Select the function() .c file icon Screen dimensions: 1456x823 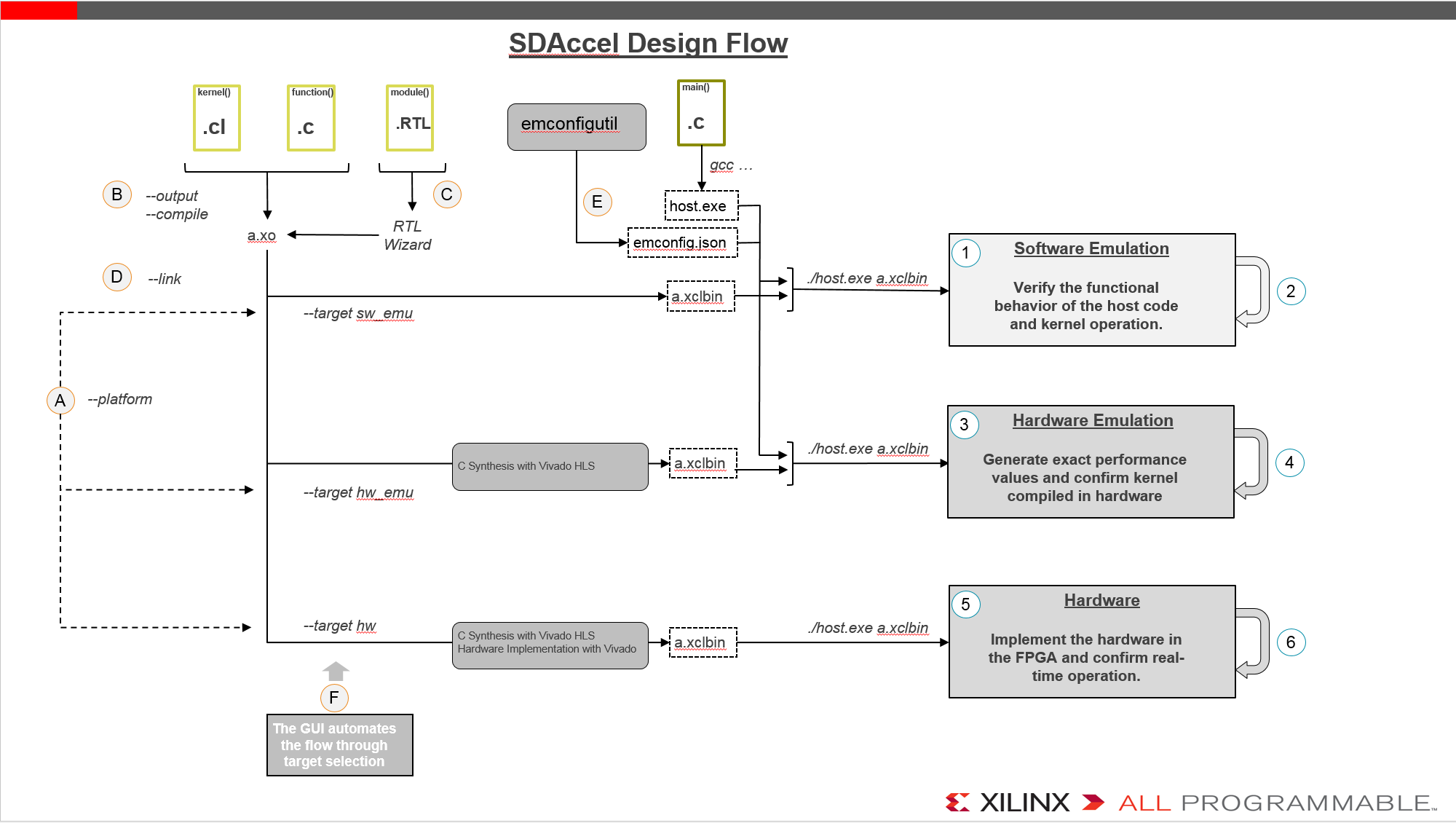[311, 118]
